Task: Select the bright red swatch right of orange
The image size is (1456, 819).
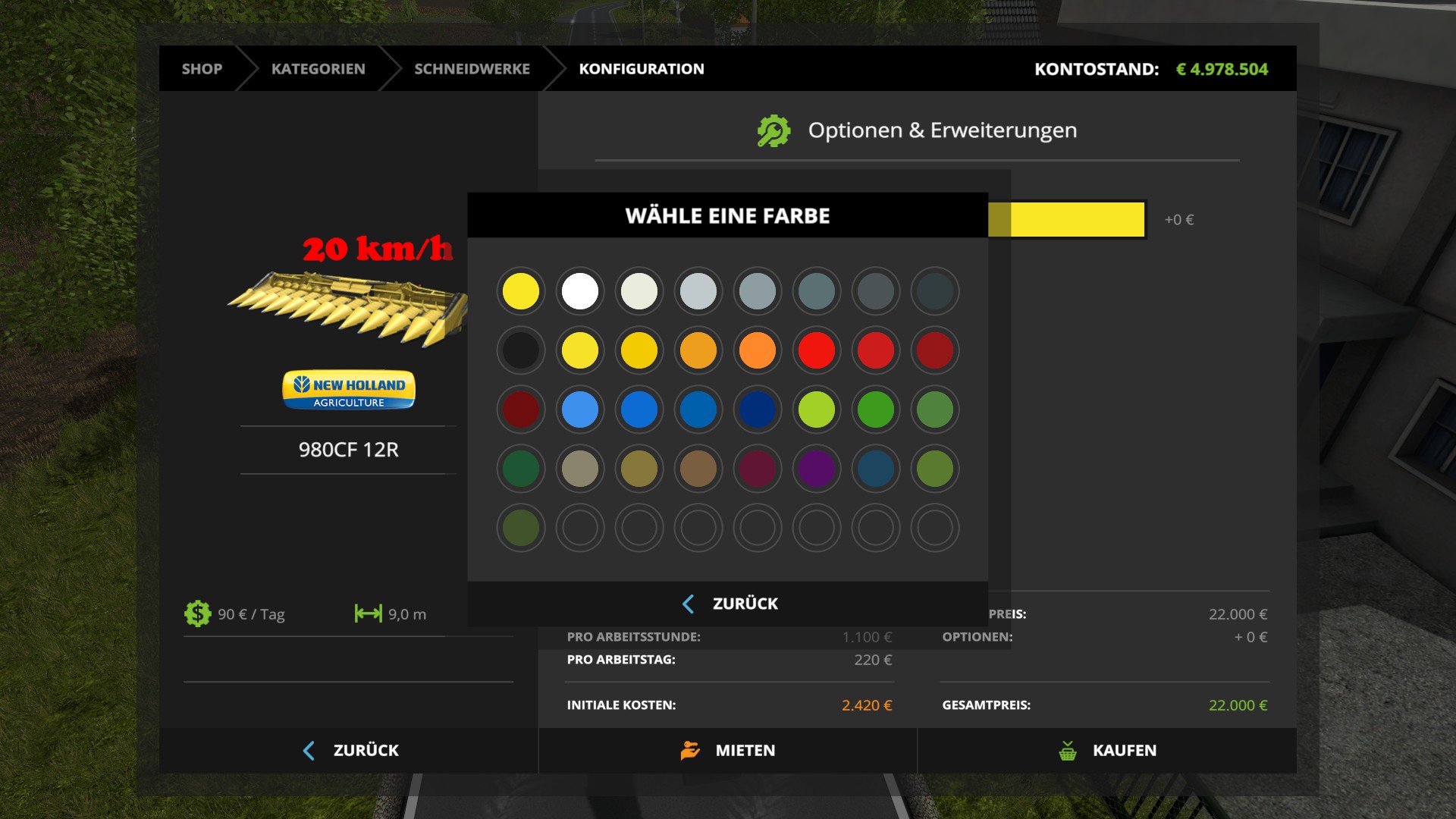Action: click(817, 350)
